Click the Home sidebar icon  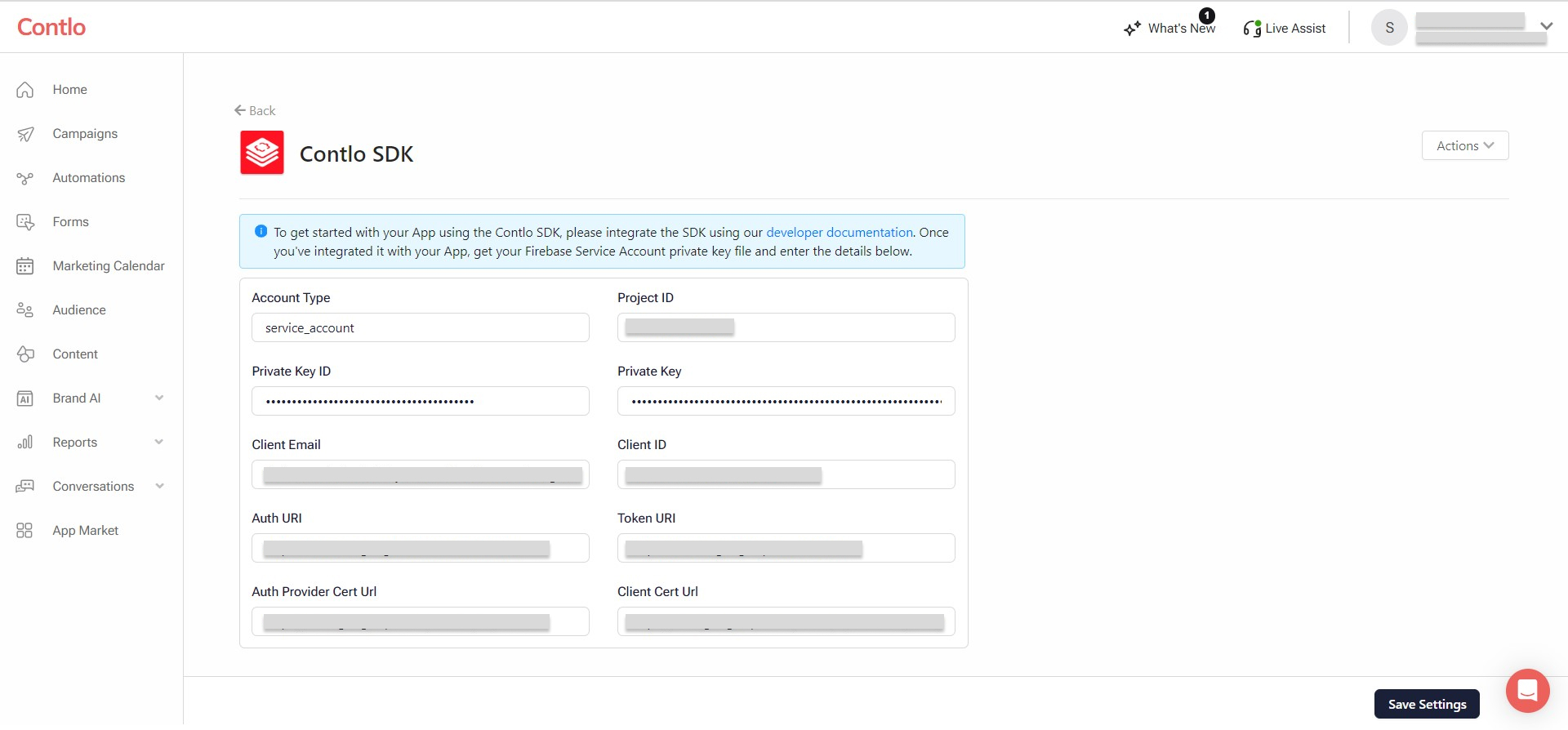click(25, 90)
